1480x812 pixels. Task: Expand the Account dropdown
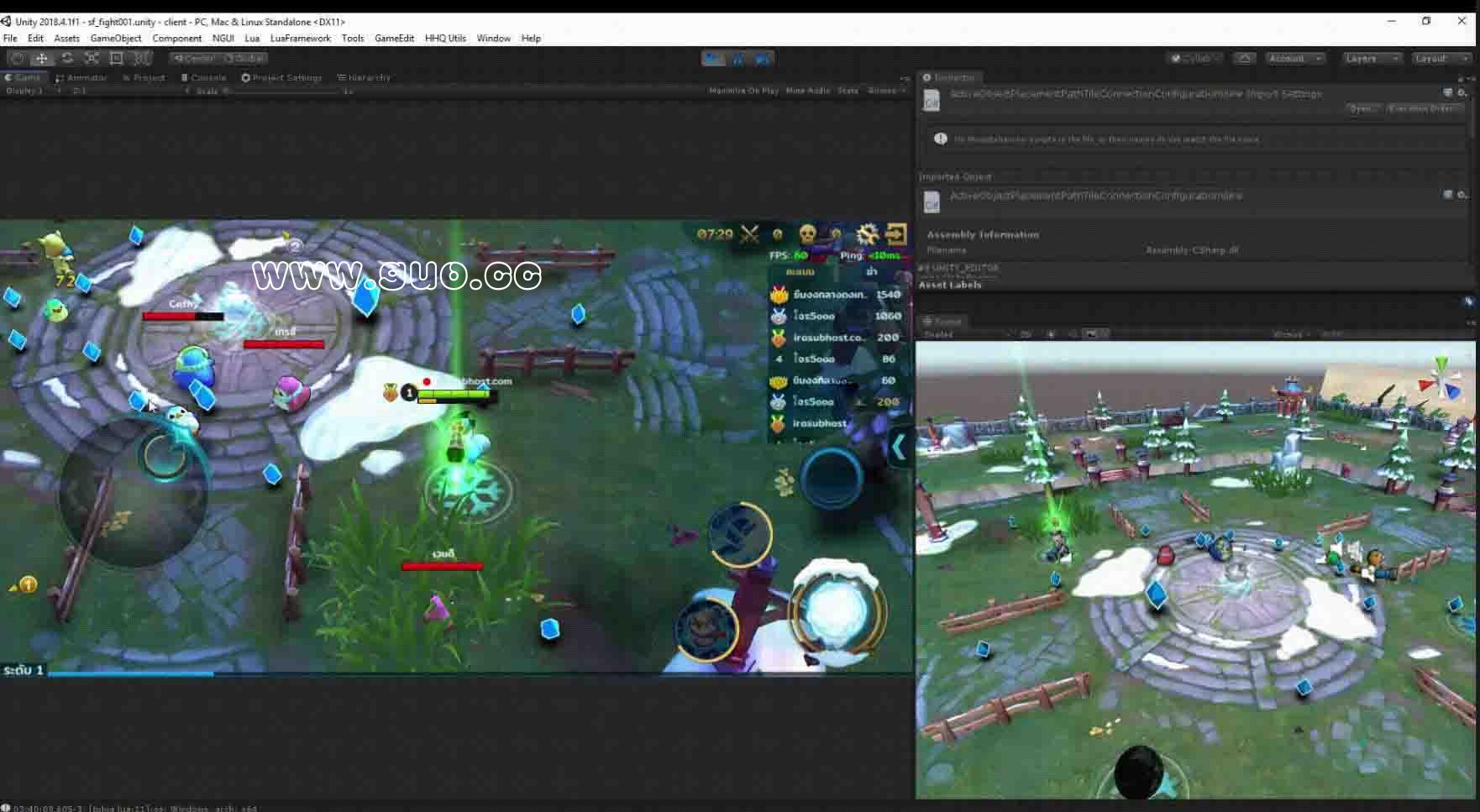1294,59
